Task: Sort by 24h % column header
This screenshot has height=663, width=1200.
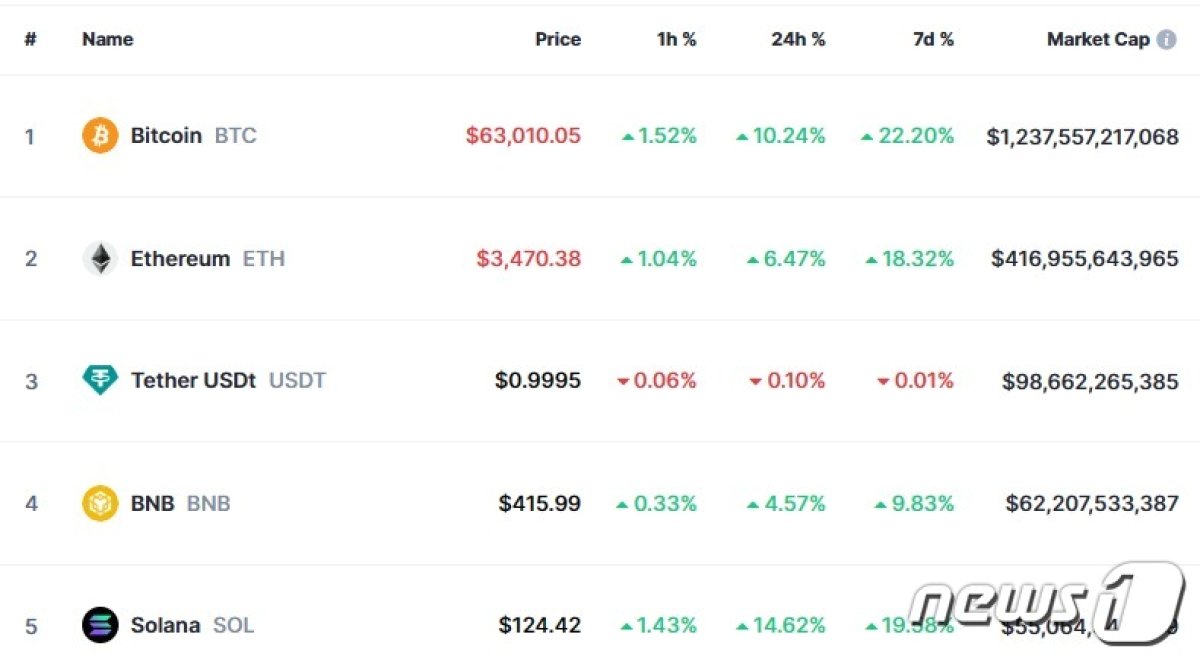Action: pos(798,40)
